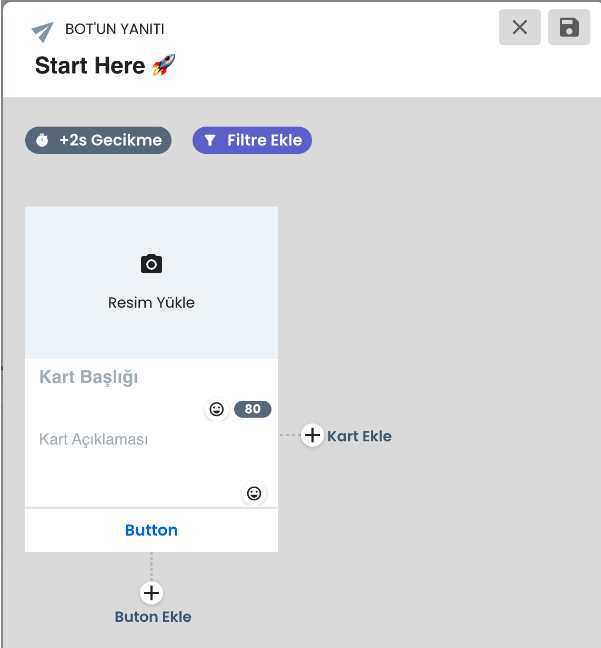
Task: Open emoji picker for card title
Action: (x=217, y=409)
